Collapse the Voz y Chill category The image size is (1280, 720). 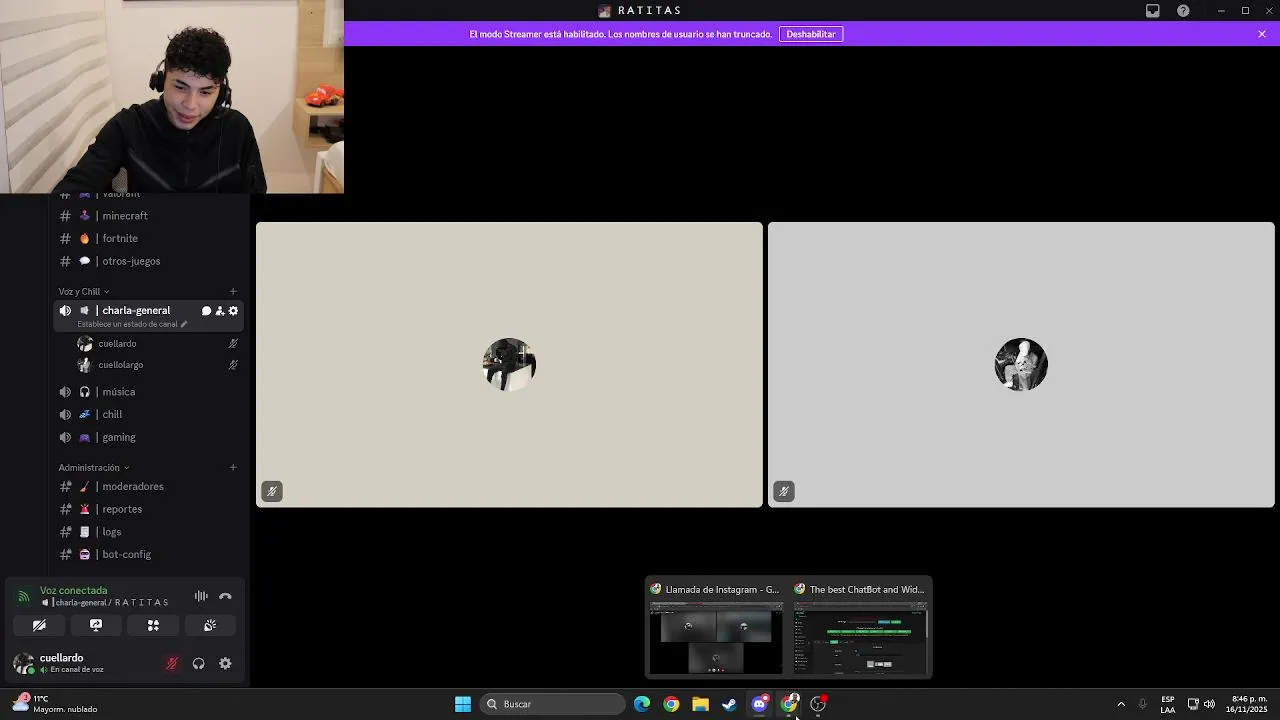pos(84,291)
